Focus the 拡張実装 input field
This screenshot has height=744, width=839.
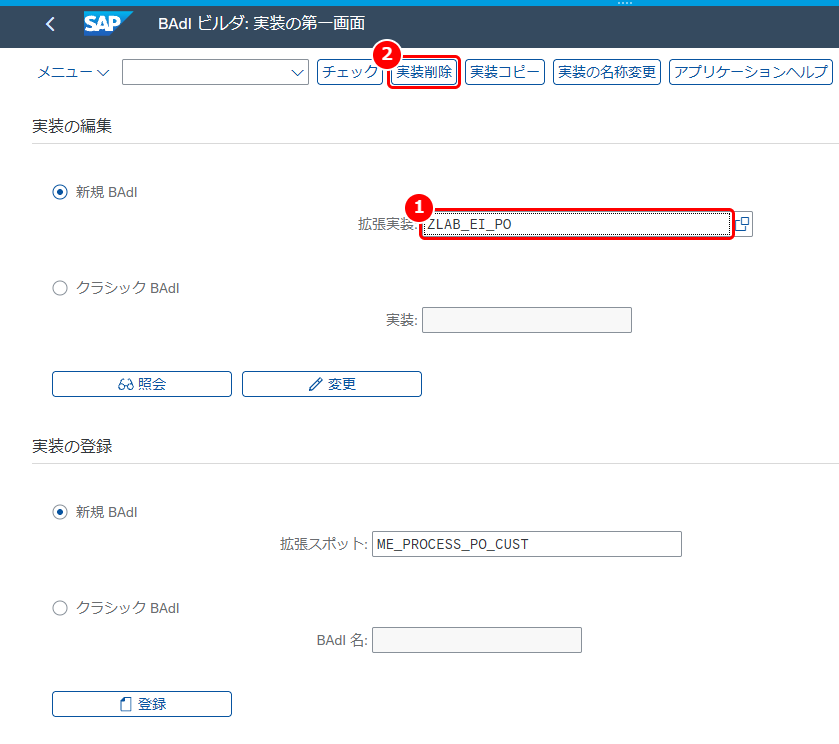point(577,224)
